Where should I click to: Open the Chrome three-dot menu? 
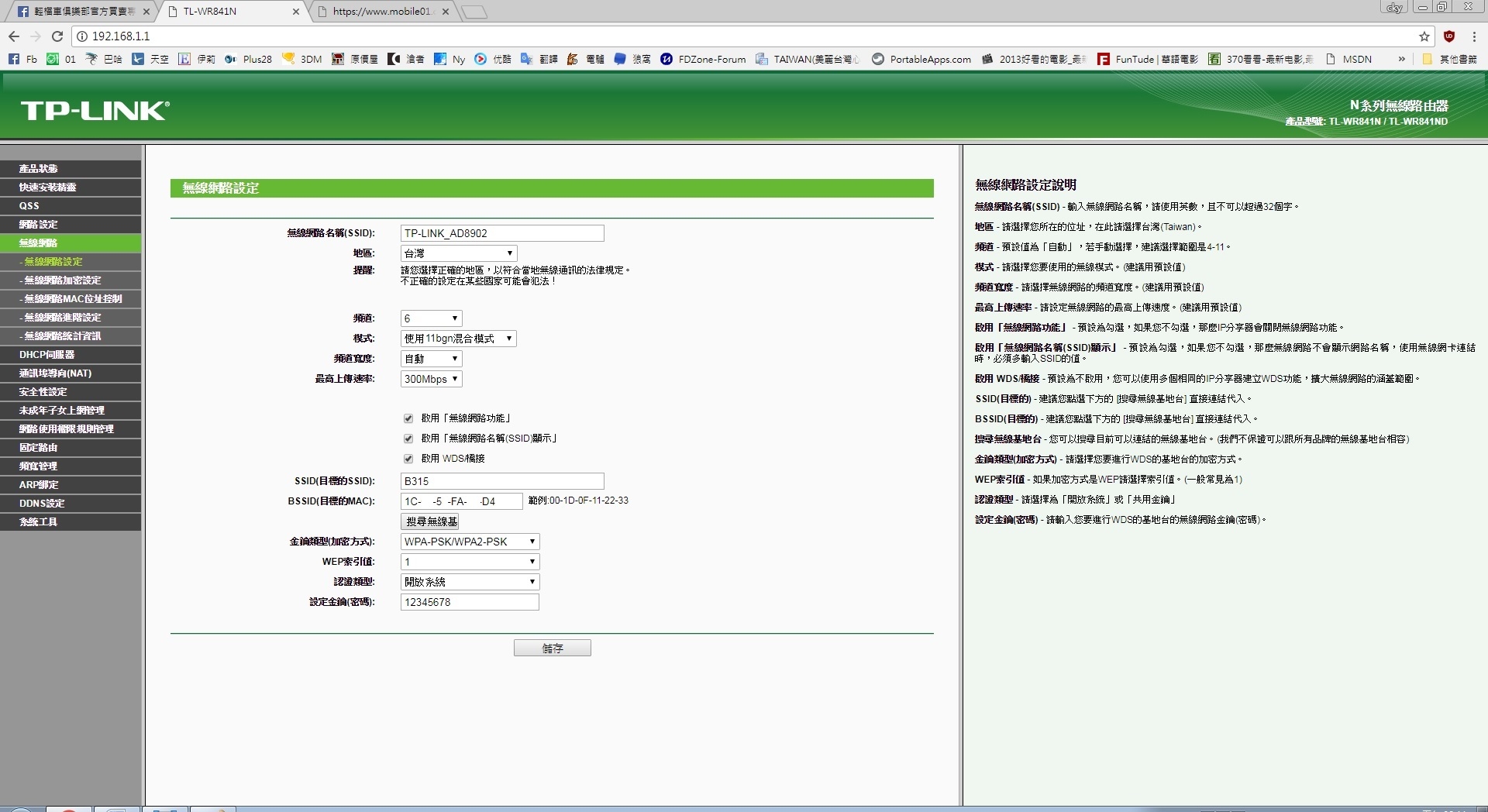coord(1474,36)
